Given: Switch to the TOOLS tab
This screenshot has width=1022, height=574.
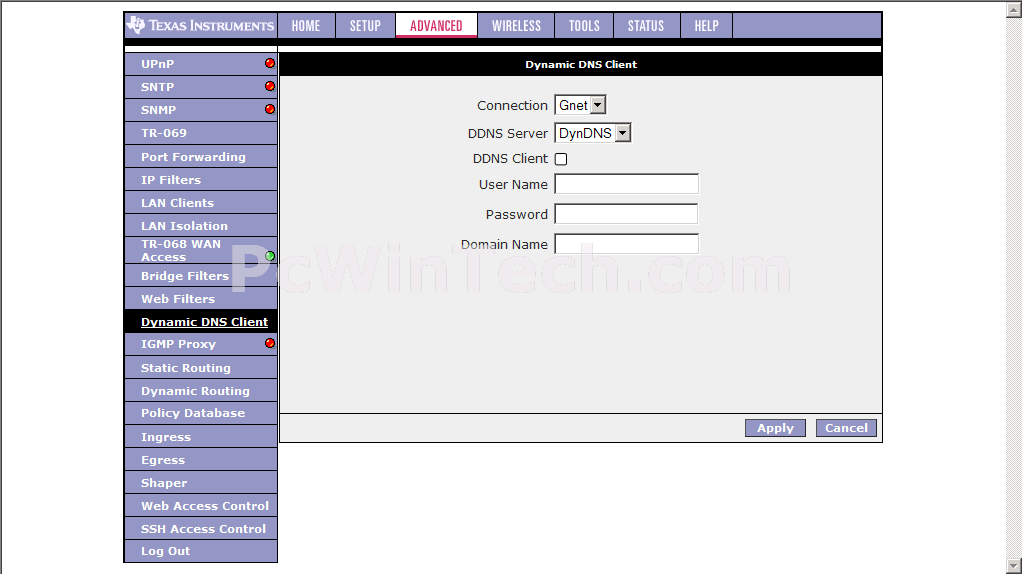Looking at the screenshot, I should (x=584, y=25).
